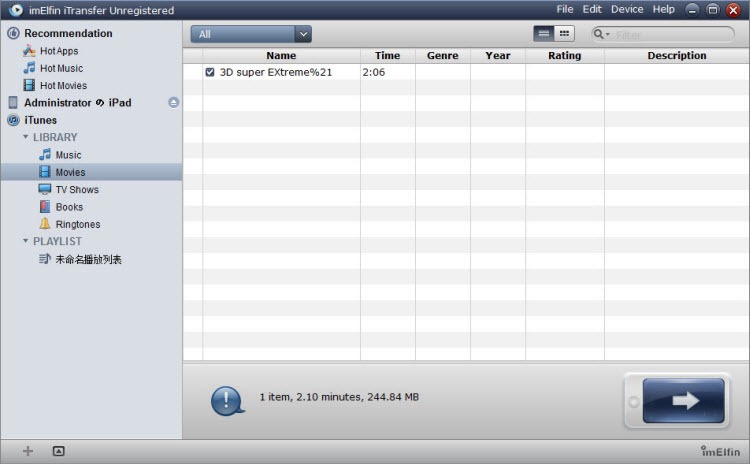Sort by the Rating column header
The width and height of the screenshot is (750, 464).
[564, 55]
